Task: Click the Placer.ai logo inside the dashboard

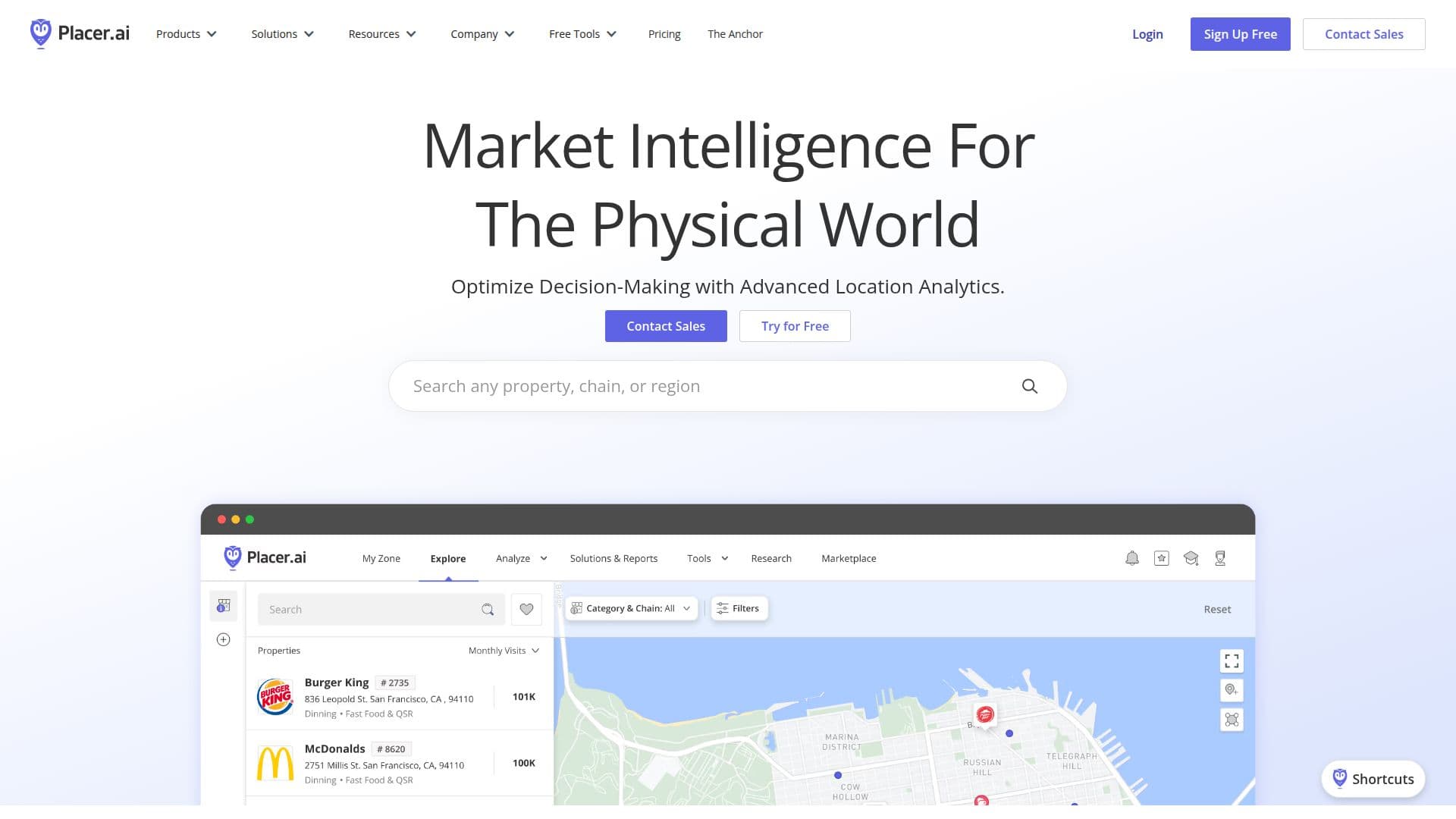Action: (x=265, y=557)
